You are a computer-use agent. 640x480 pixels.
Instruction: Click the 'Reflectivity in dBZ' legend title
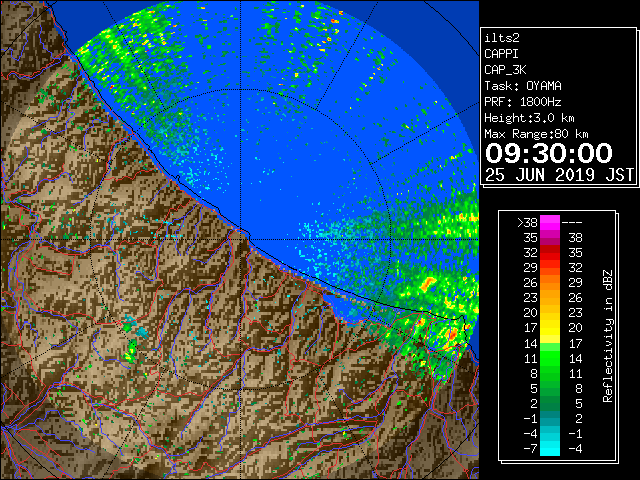(608, 336)
